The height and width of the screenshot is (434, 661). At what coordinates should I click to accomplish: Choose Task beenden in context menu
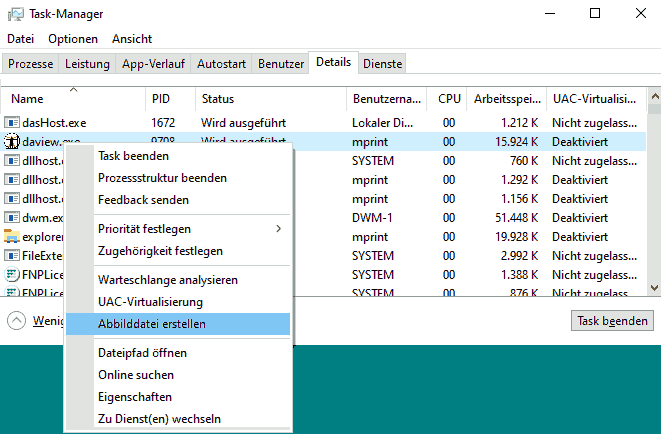click(x=178, y=156)
